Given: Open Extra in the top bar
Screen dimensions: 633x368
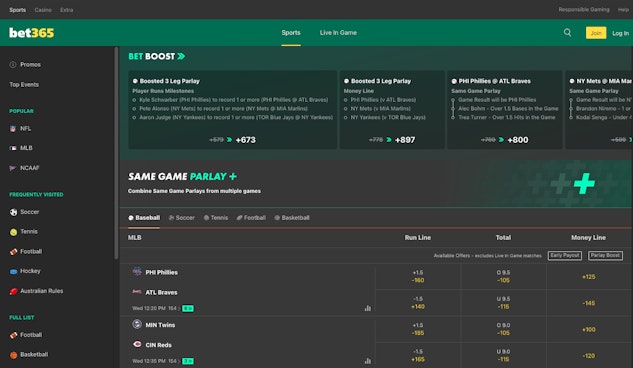Looking at the screenshot, I should tap(67, 10).
